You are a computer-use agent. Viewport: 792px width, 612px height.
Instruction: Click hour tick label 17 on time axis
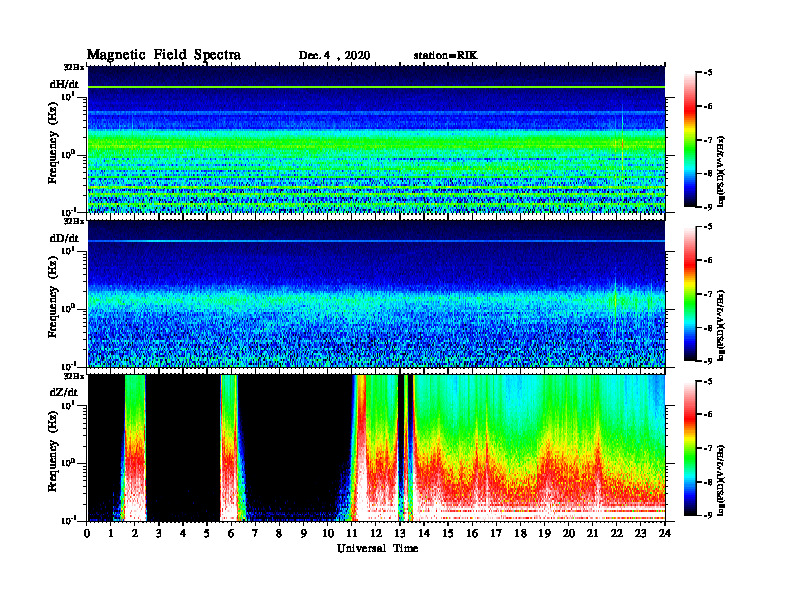point(497,534)
